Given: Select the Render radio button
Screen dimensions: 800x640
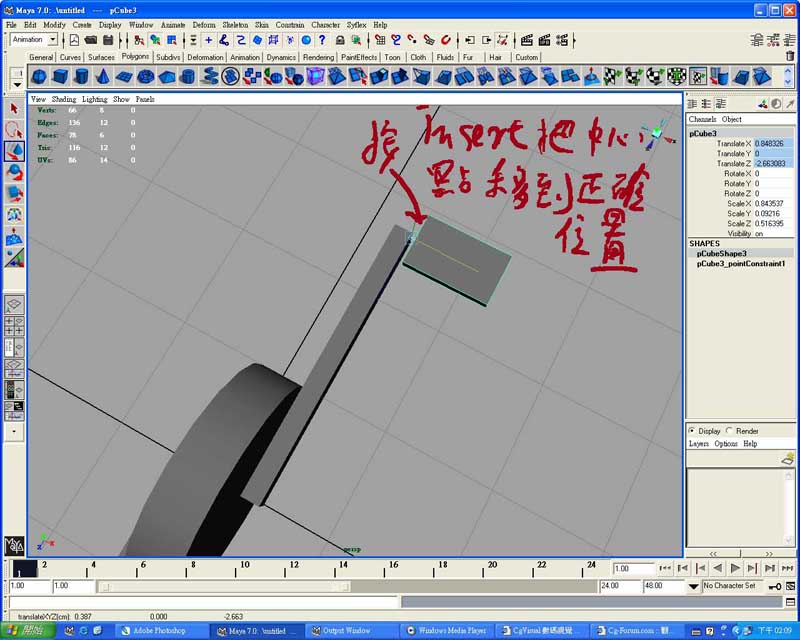Looking at the screenshot, I should coord(730,431).
